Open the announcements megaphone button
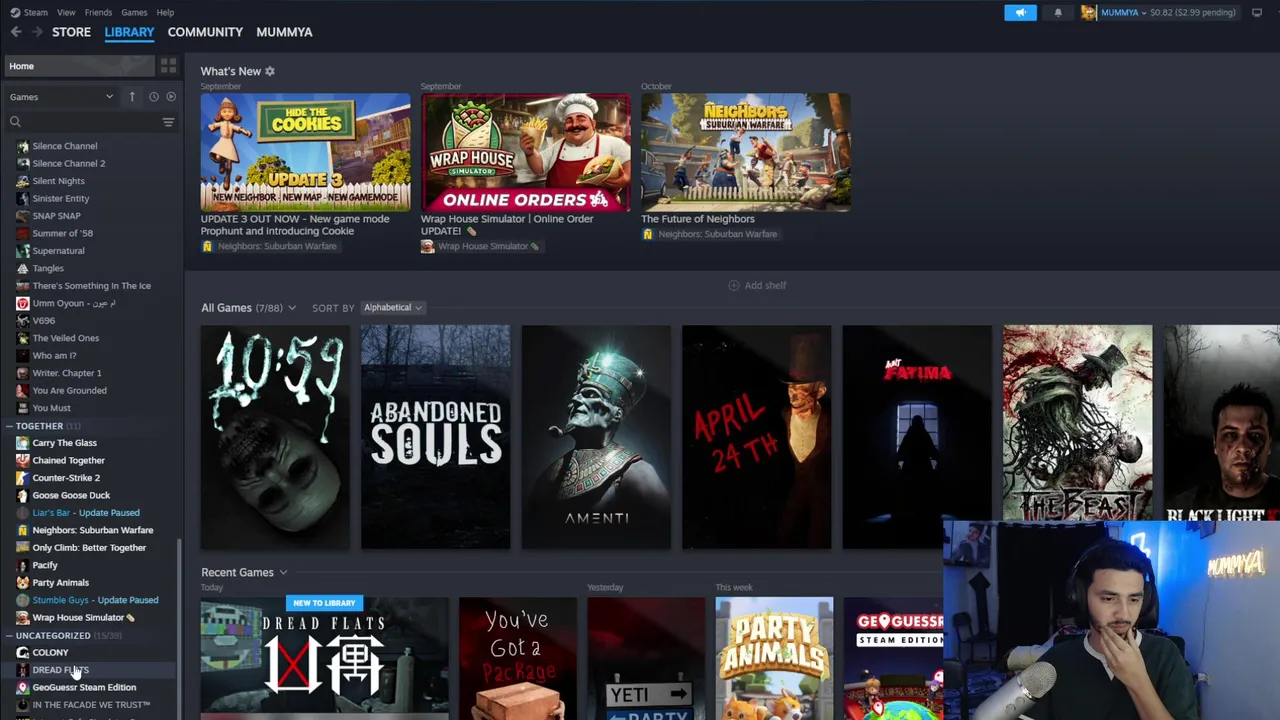This screenshot has width=1280, height=720. coord(1020,12)
